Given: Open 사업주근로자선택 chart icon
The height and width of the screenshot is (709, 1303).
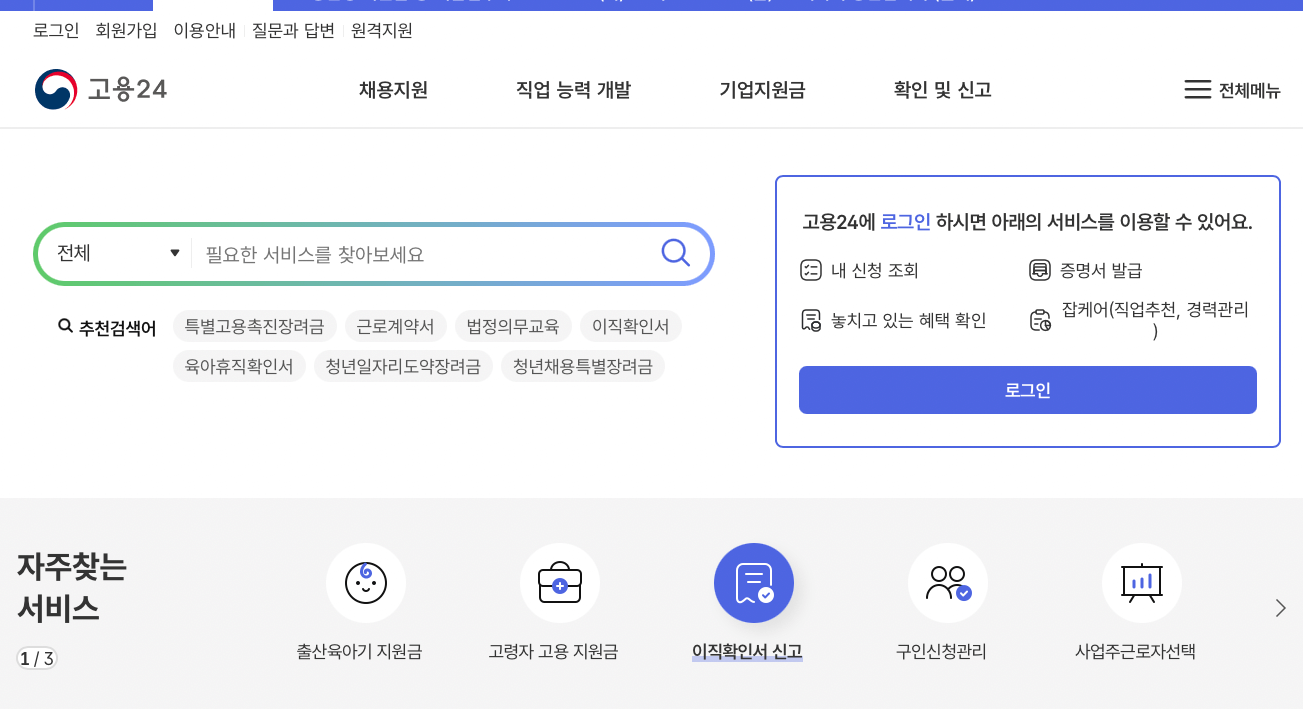Looking at the screenshot, I should [x=1141, y=583].
